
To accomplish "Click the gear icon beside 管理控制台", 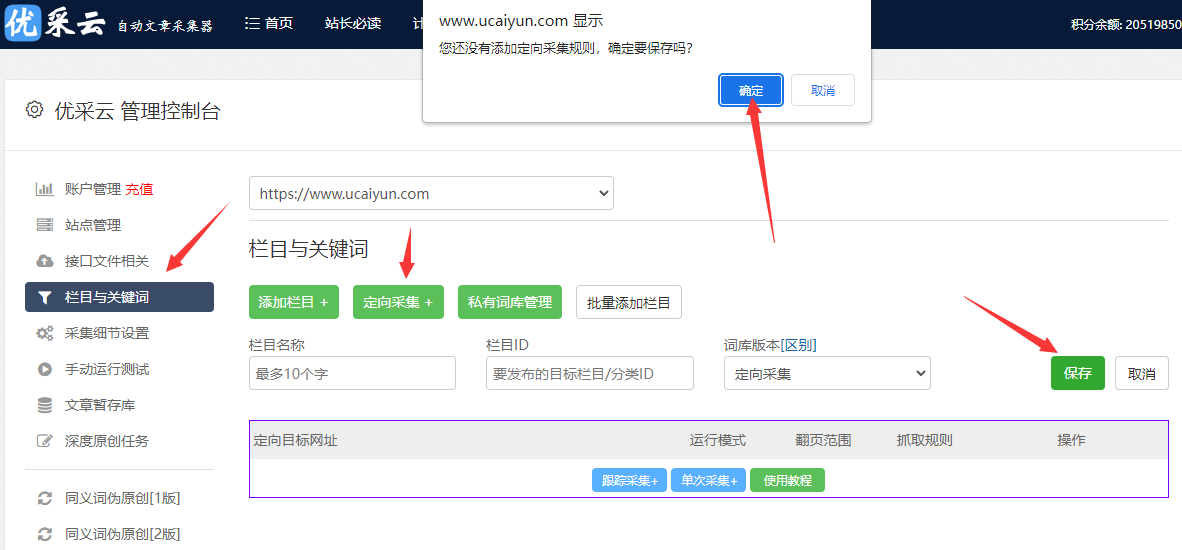I will tap(35, 110).
